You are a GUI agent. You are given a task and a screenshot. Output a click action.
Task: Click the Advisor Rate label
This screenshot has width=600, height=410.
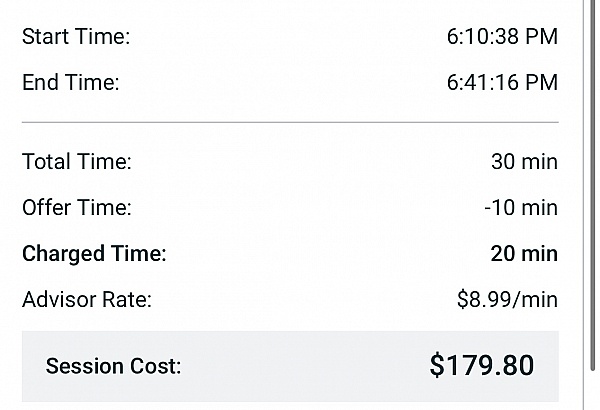[x=86, y=299]
